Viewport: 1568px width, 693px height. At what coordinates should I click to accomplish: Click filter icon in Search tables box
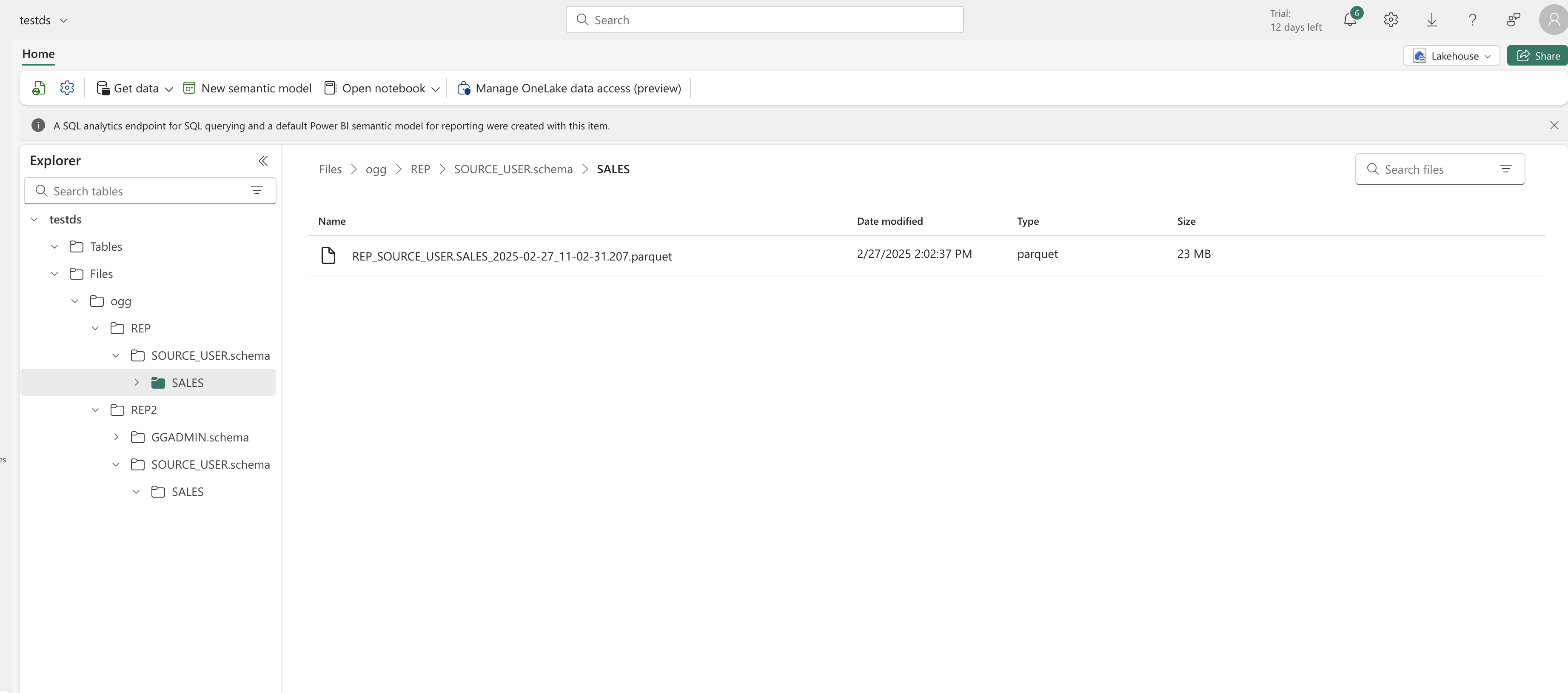tap(257, 191)
